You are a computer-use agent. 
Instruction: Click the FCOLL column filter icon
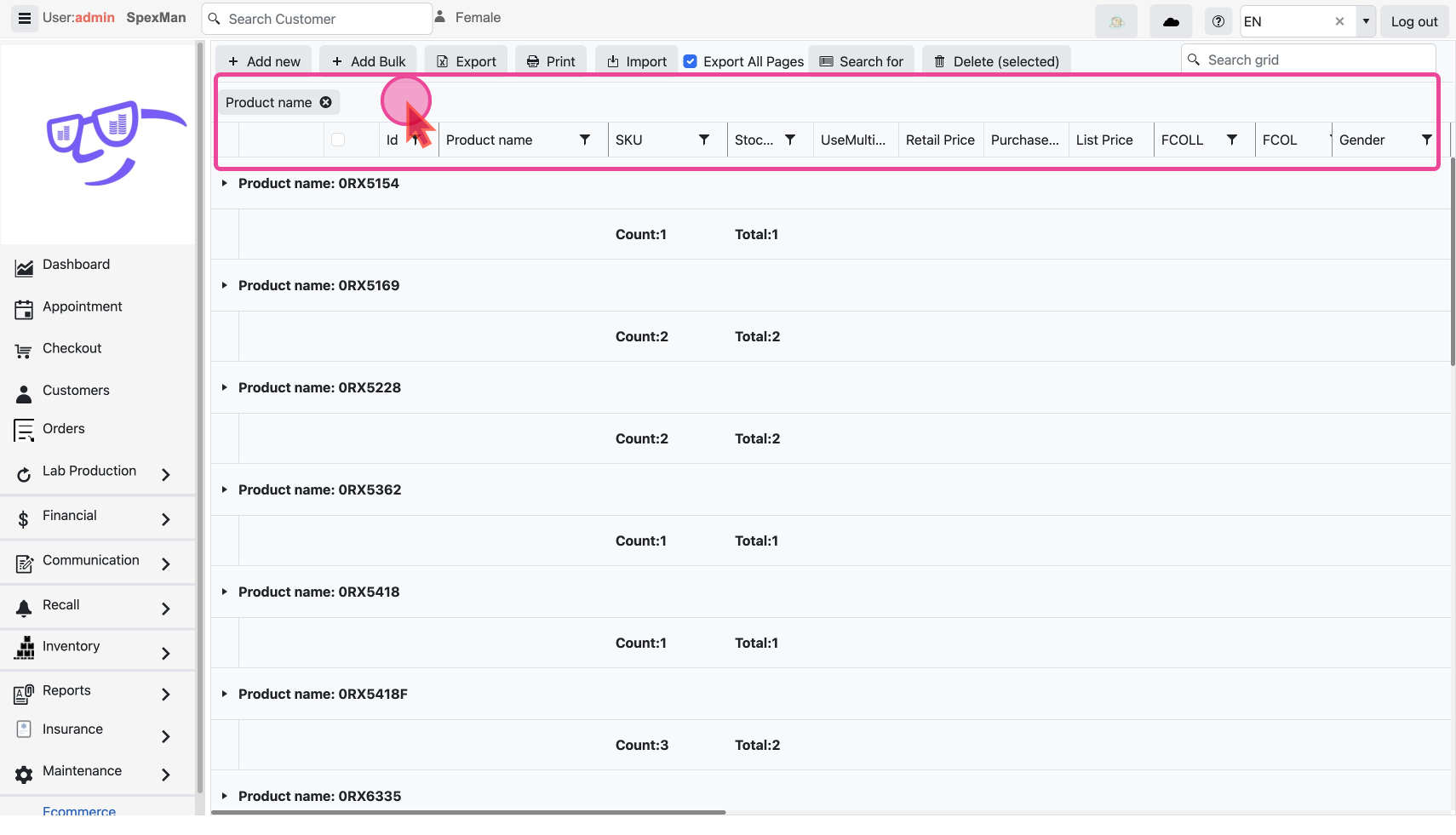pos(1232,140)
